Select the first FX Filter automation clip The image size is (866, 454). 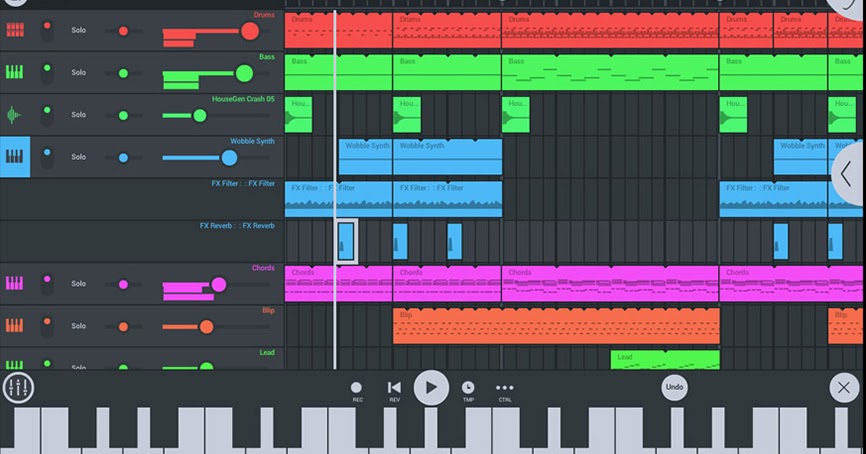click(x=338, y=199)
